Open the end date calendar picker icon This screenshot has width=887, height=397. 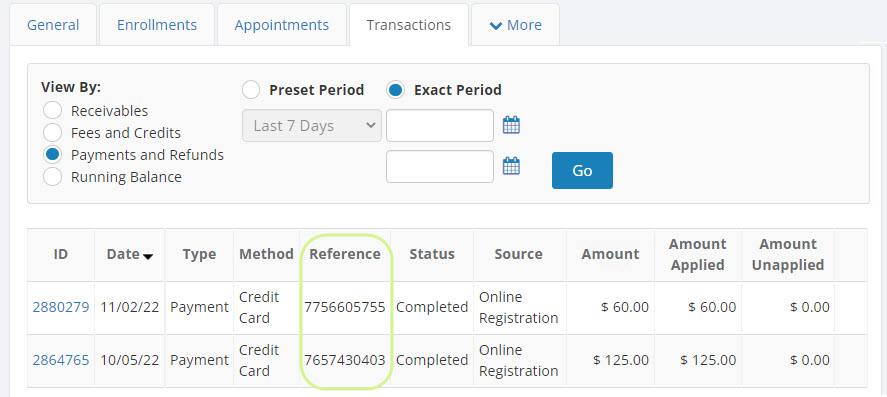click(511, 166)
